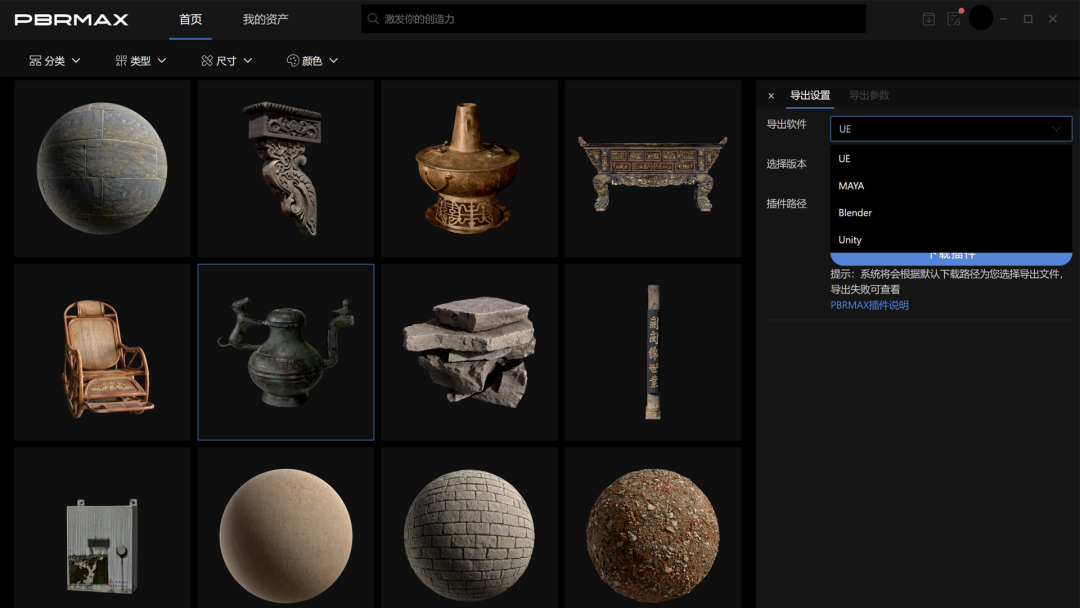The height and width of the screenshot is (608, 1080).
Task: Open the copper hot pot asset thumbnail
Action: coord(469,168)
